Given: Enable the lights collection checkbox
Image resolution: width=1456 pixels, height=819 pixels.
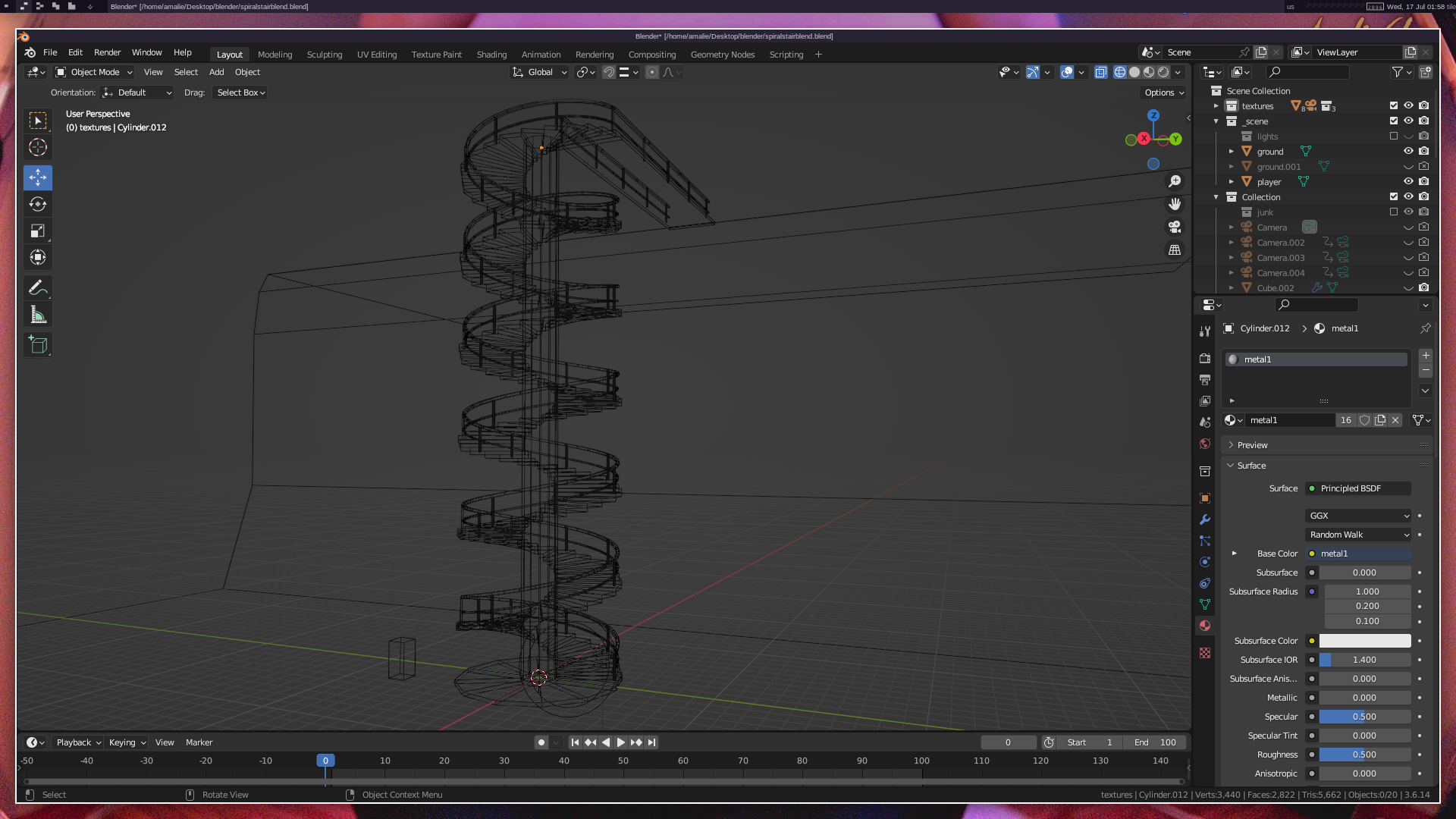Looking at the screenshot, I should pyautogui.click(x=1394, y=136).
